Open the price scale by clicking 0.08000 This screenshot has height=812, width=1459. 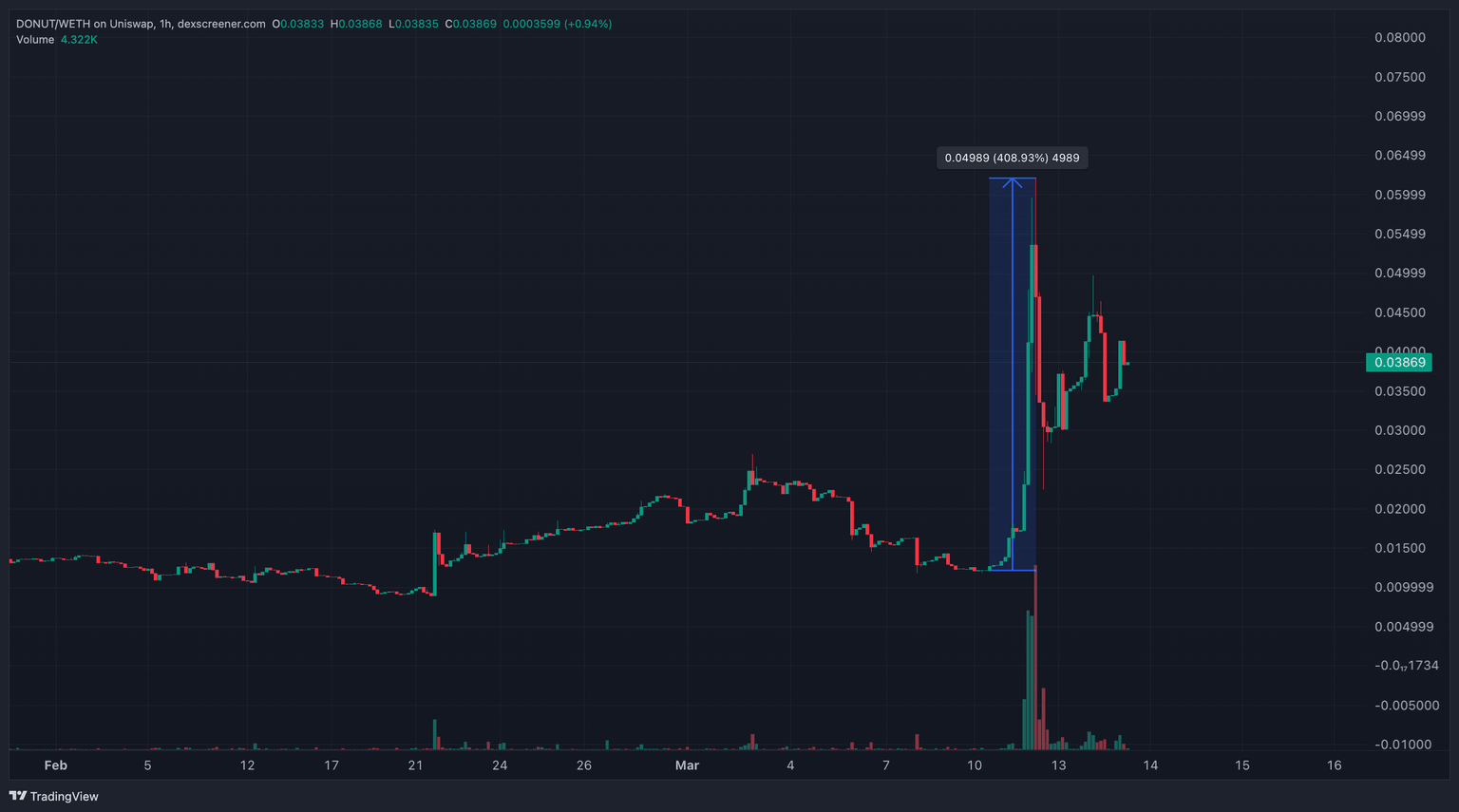point(1400,37)
